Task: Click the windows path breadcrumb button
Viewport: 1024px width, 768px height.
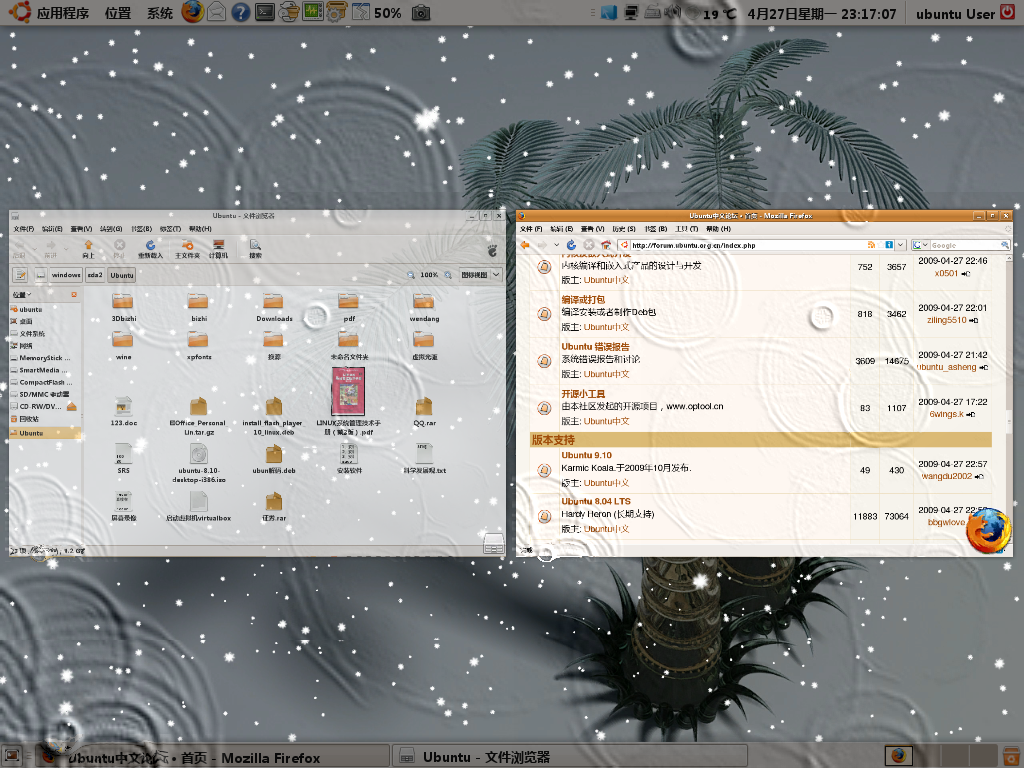Action: click(66, 275)
